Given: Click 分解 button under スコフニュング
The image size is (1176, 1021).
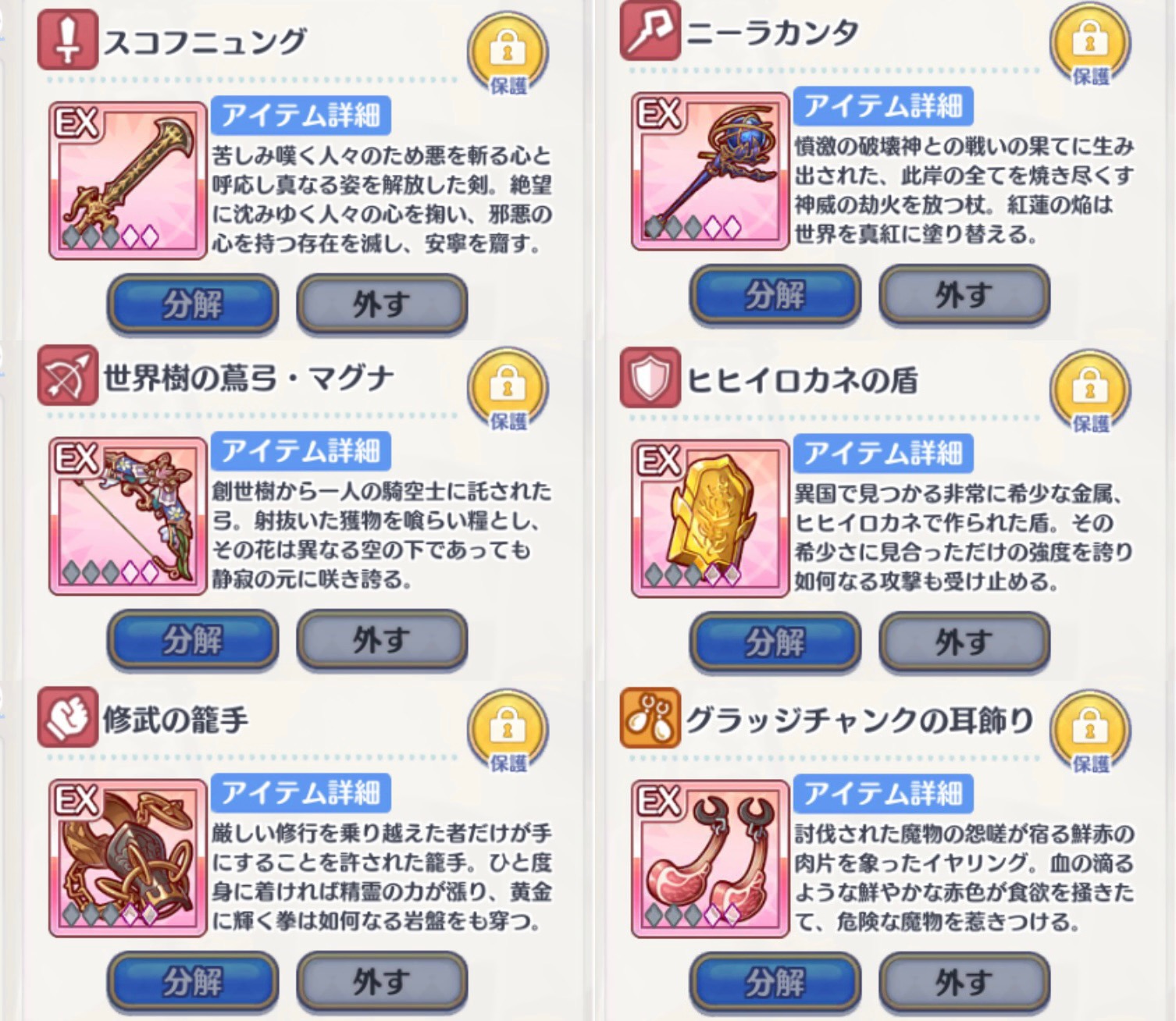Looking at the screenshot, I should click(x=193, y=303).
